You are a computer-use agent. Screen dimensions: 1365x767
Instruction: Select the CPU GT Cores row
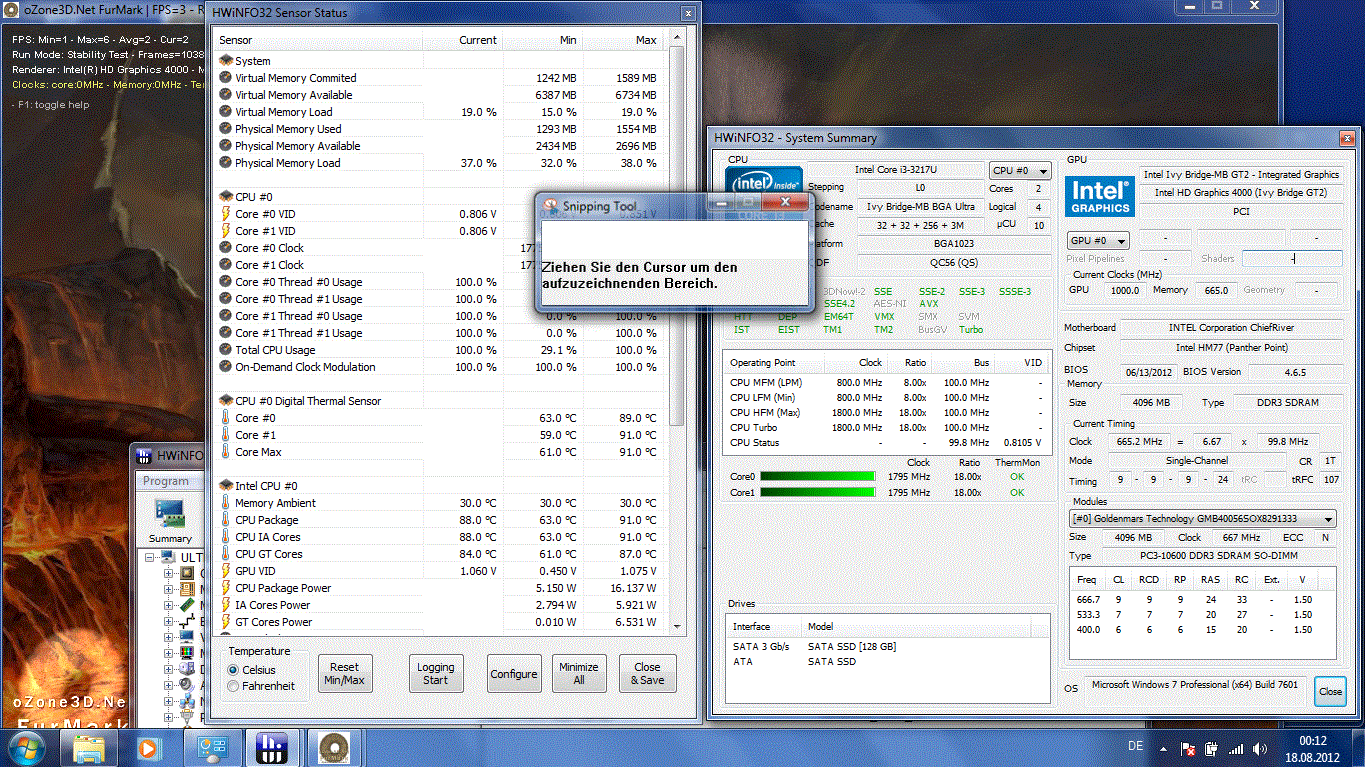point(440,554)
